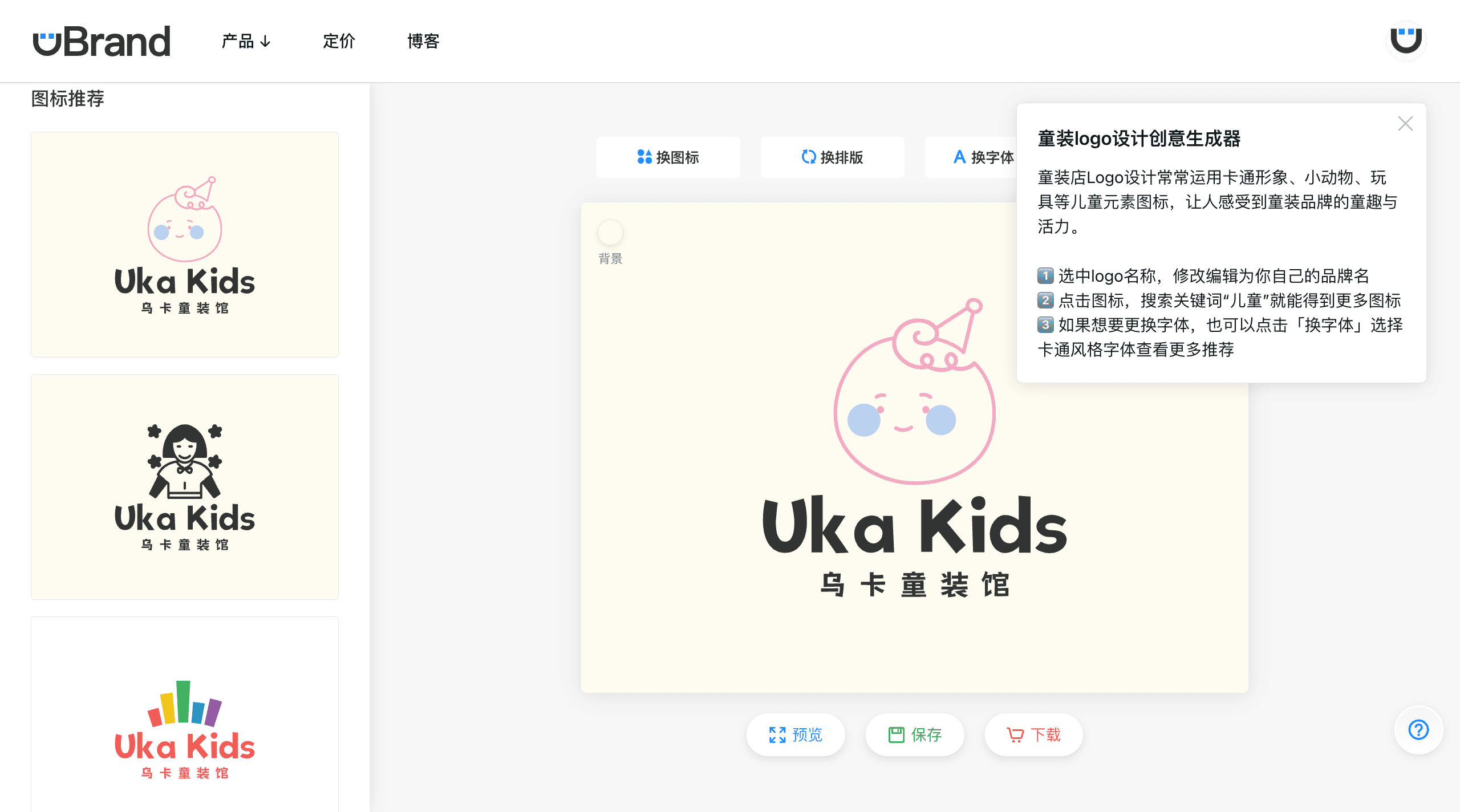Close the 童装logo设计创意生成器 tip popup
The width and height of the screenshot is (1460, 812).
[1405, 123]
